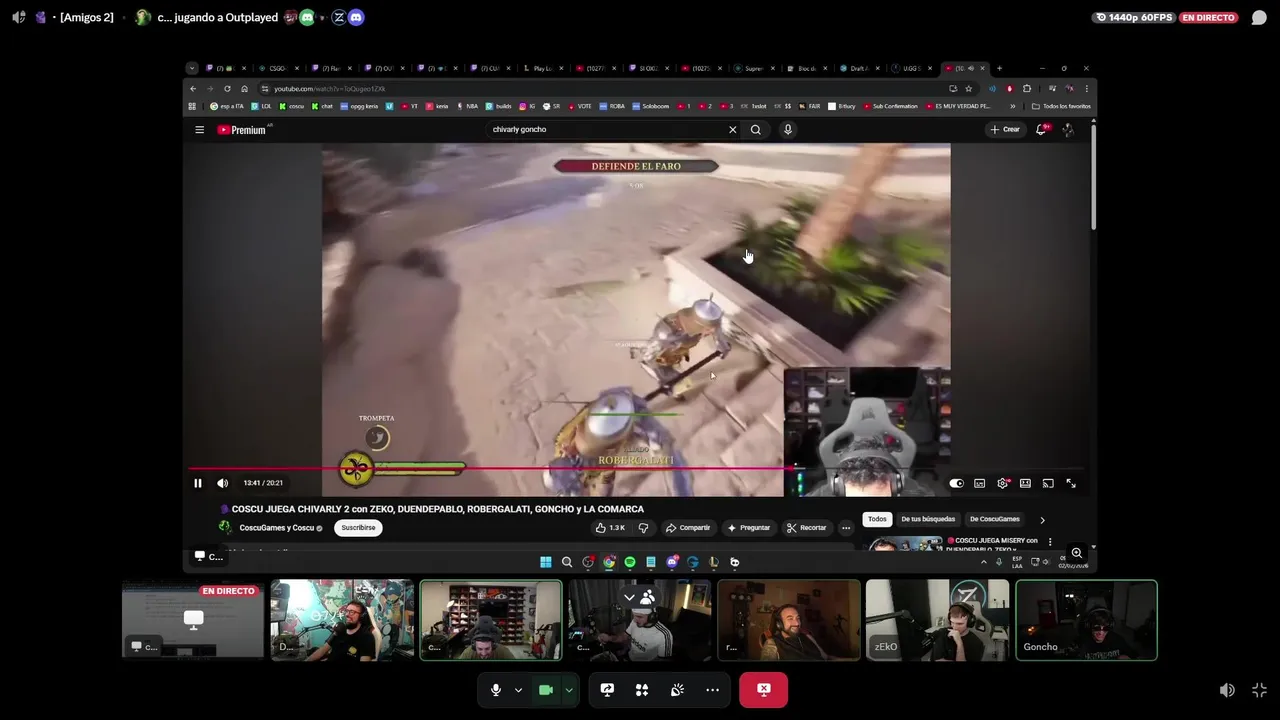Open YouTube notifications bell
Screen dimensions: 1280x720
[1042, 129]
